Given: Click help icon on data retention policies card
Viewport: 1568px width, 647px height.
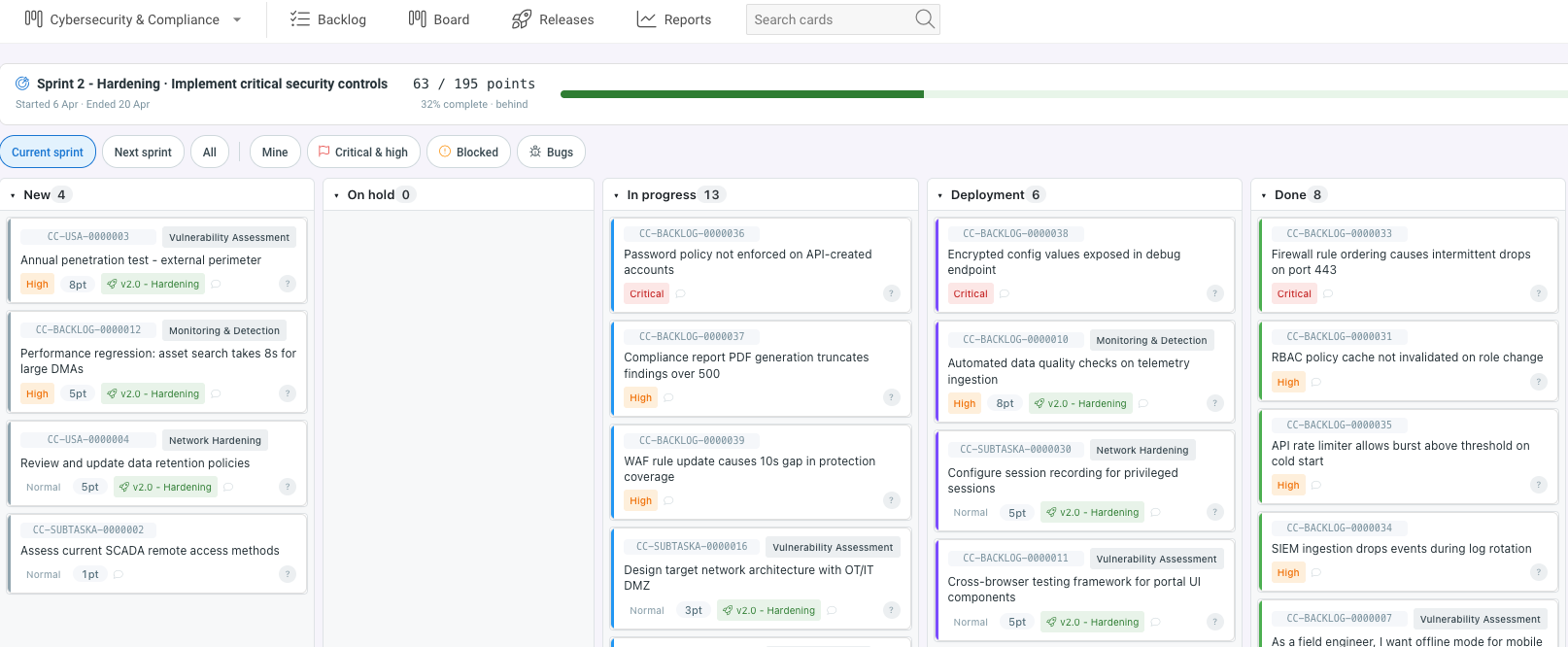Looking at the screenshot, I should pyautogui.click(x=288, y=487).
